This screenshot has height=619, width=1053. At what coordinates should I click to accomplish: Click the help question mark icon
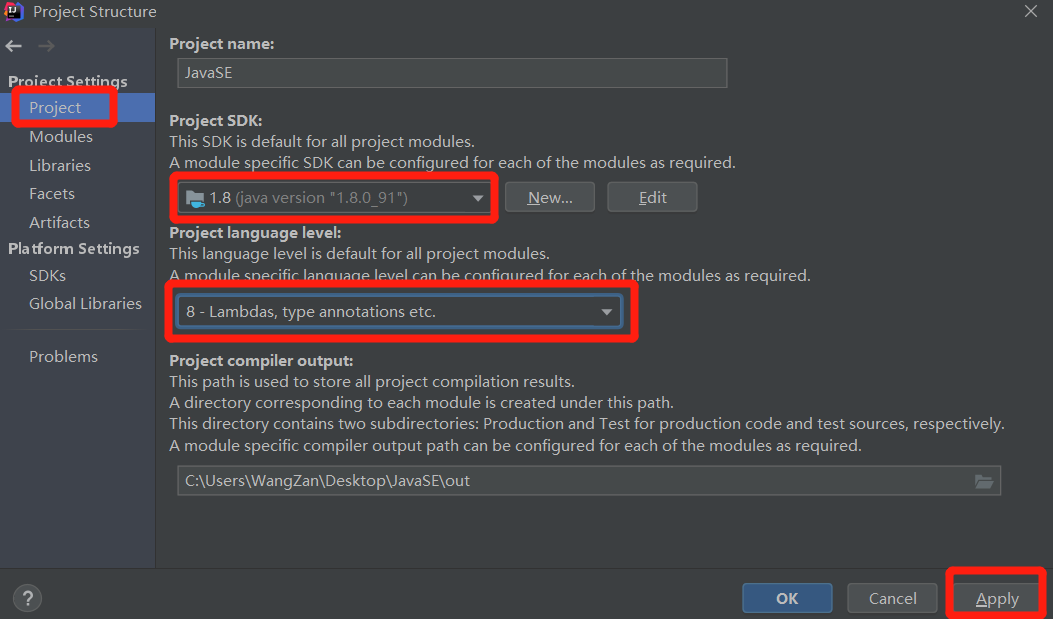pos(28,598)
